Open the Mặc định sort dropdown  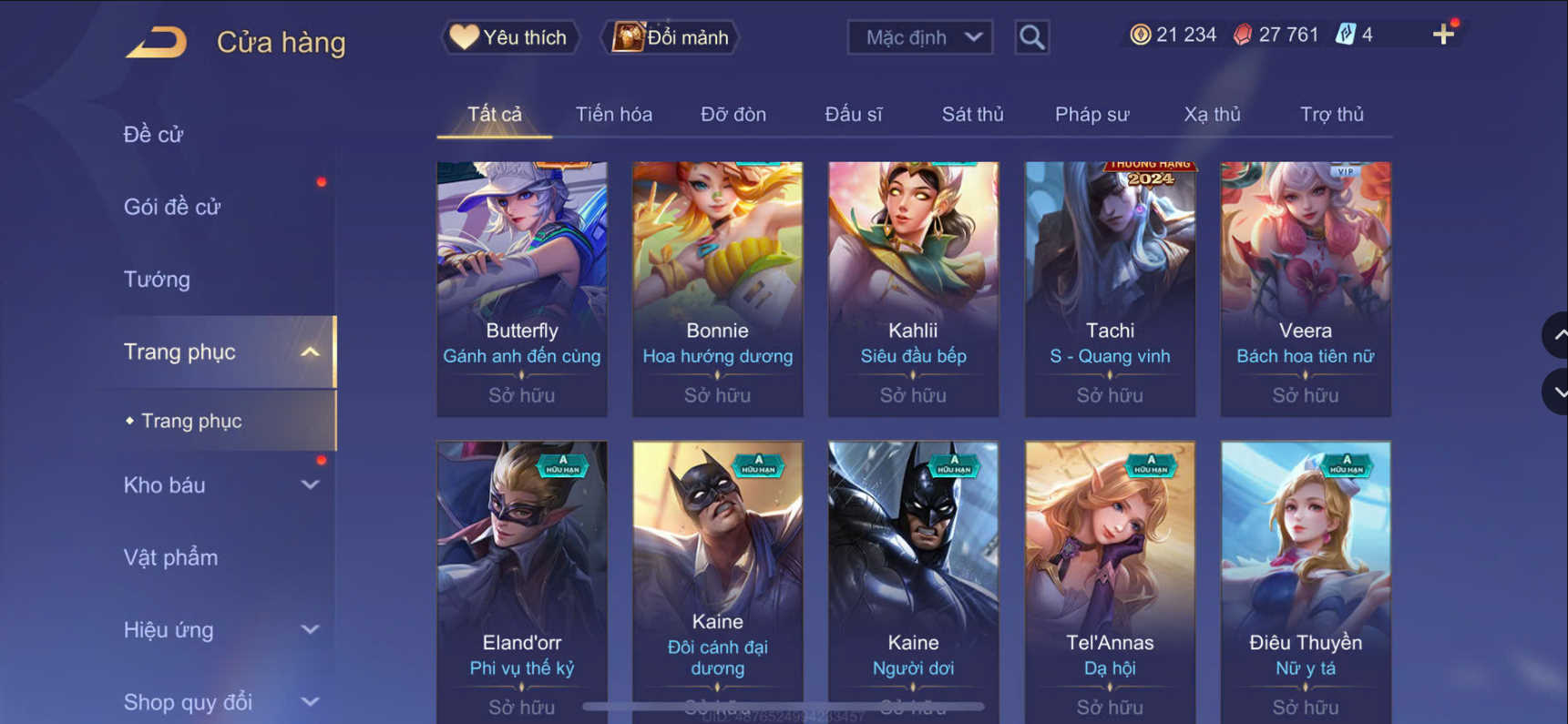click(920, 37)
